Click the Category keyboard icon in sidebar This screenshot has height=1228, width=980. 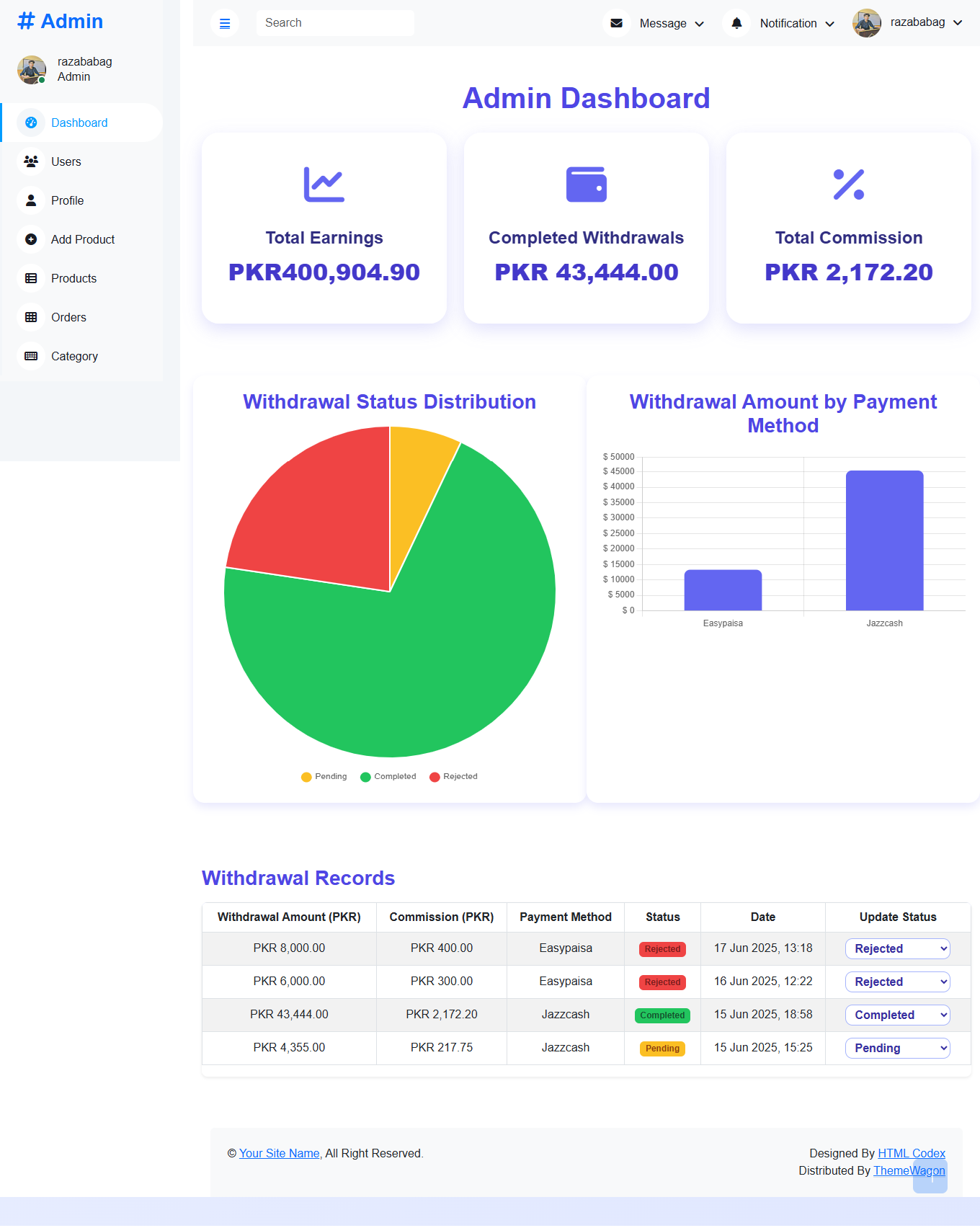click(31, 356)
